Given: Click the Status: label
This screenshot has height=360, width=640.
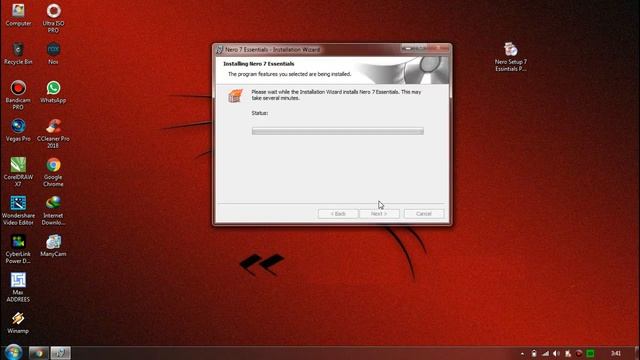Looking at the screenshot, I should [x=260, y=113].
